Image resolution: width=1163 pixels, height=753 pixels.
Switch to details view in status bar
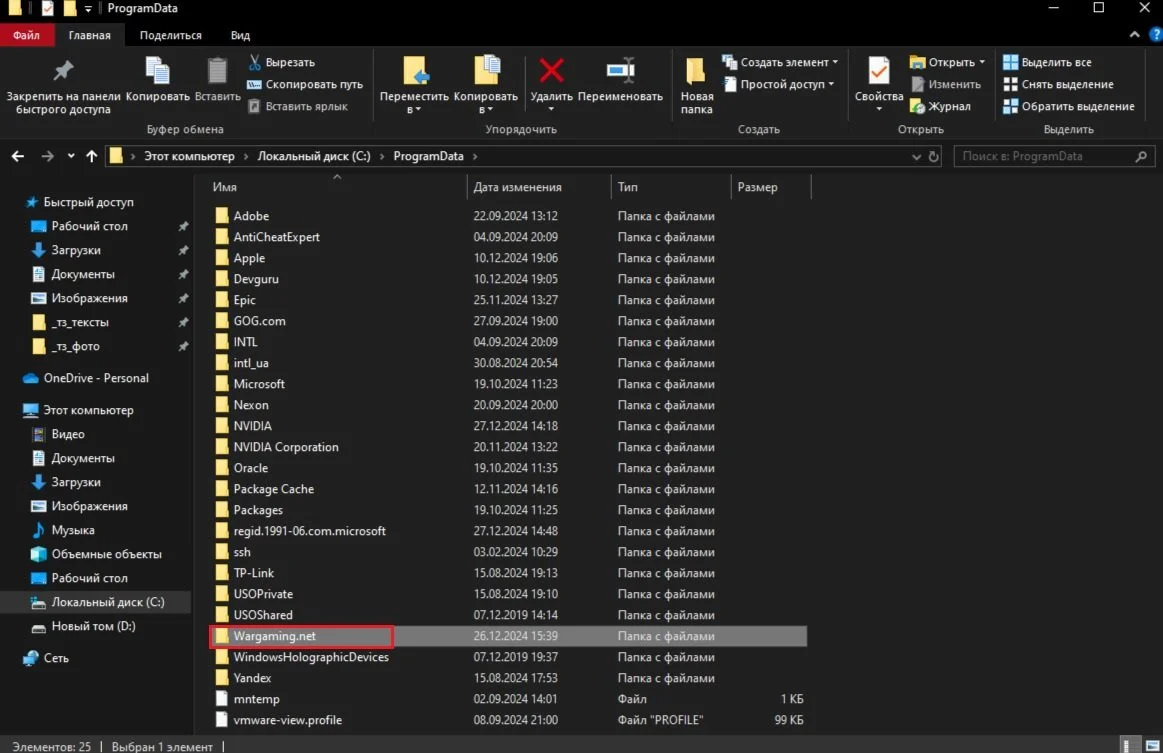[1127, 746]
